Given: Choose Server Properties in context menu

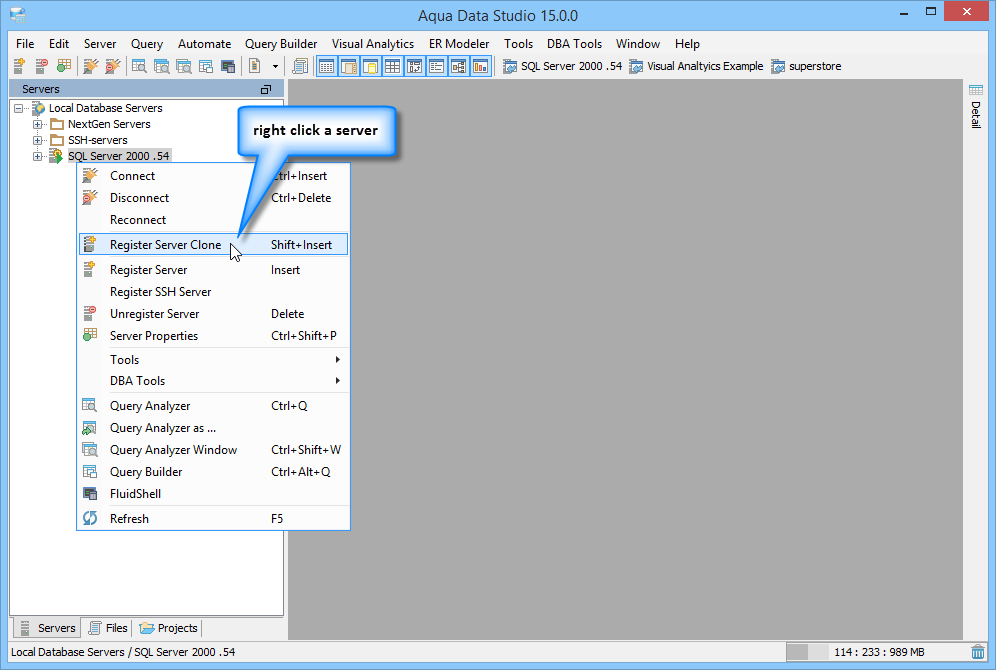Looking at the screenshot, I should (213, 336).
